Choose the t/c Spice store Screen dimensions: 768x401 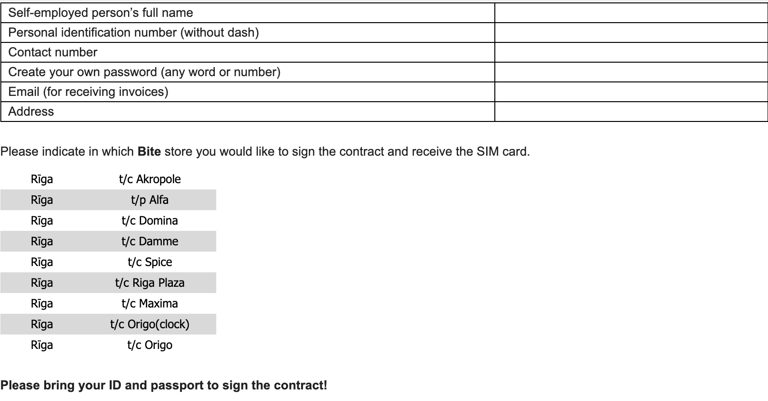[x=108, y=262]
